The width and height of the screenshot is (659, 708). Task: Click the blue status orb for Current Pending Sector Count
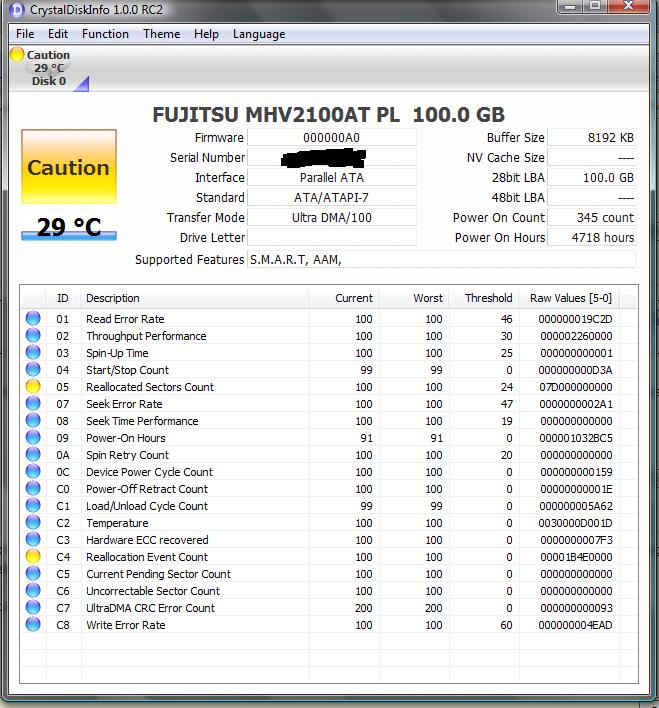(x=33, y=573)
